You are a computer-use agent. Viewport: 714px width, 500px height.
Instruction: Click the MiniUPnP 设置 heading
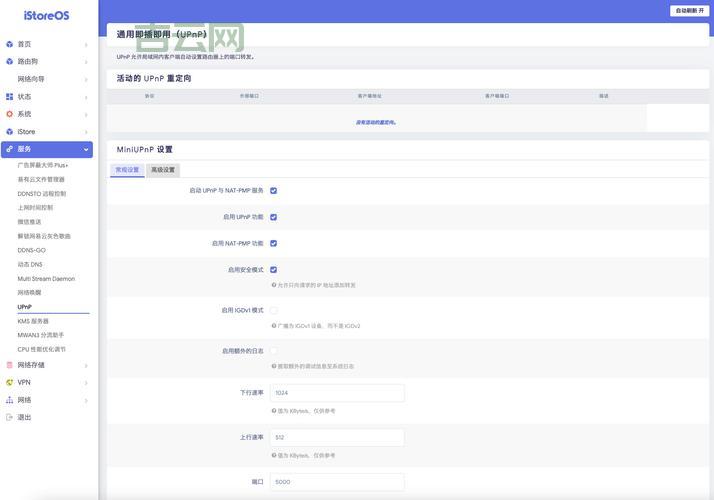(145, 149)
